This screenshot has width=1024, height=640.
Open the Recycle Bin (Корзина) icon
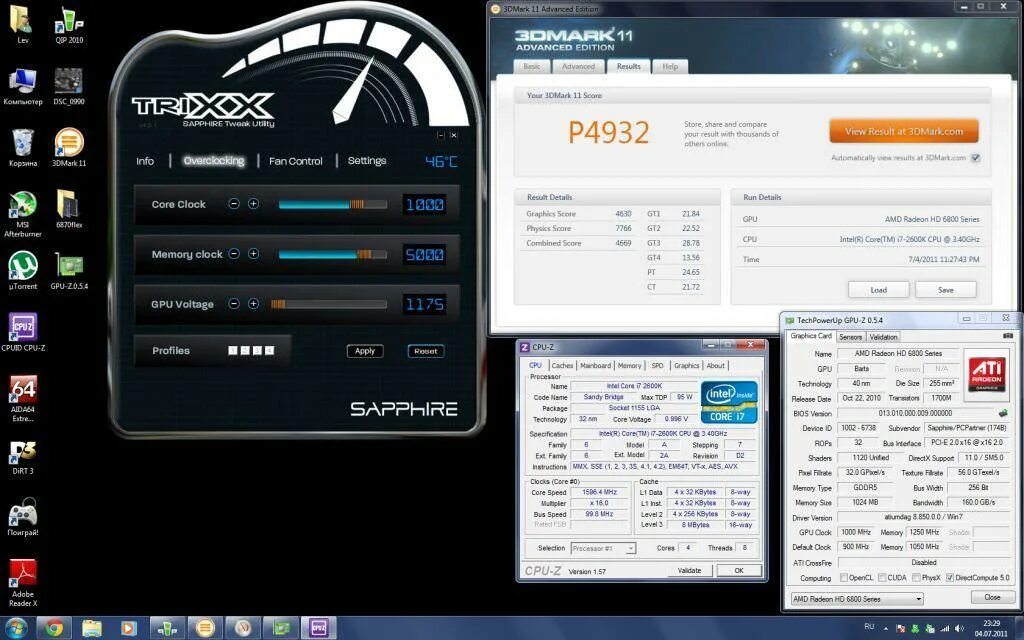[x=23, y=146]
